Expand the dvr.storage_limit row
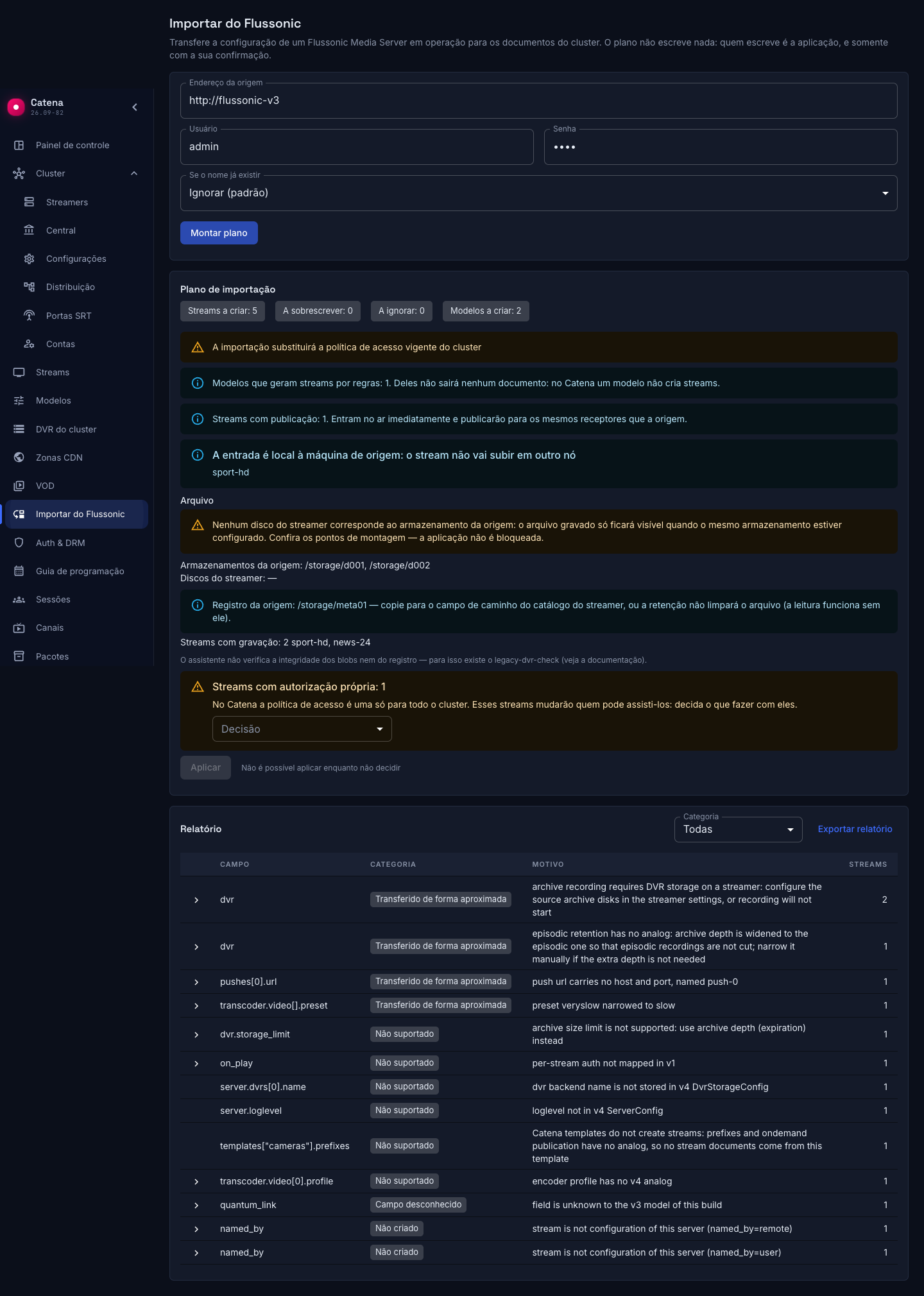This screenshot has width=924, height=1296. pyautogui.click(x=196, y=1035)
